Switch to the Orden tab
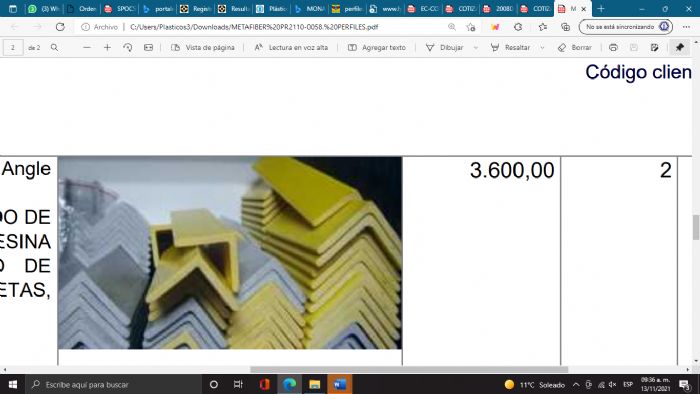 (81, 8)
